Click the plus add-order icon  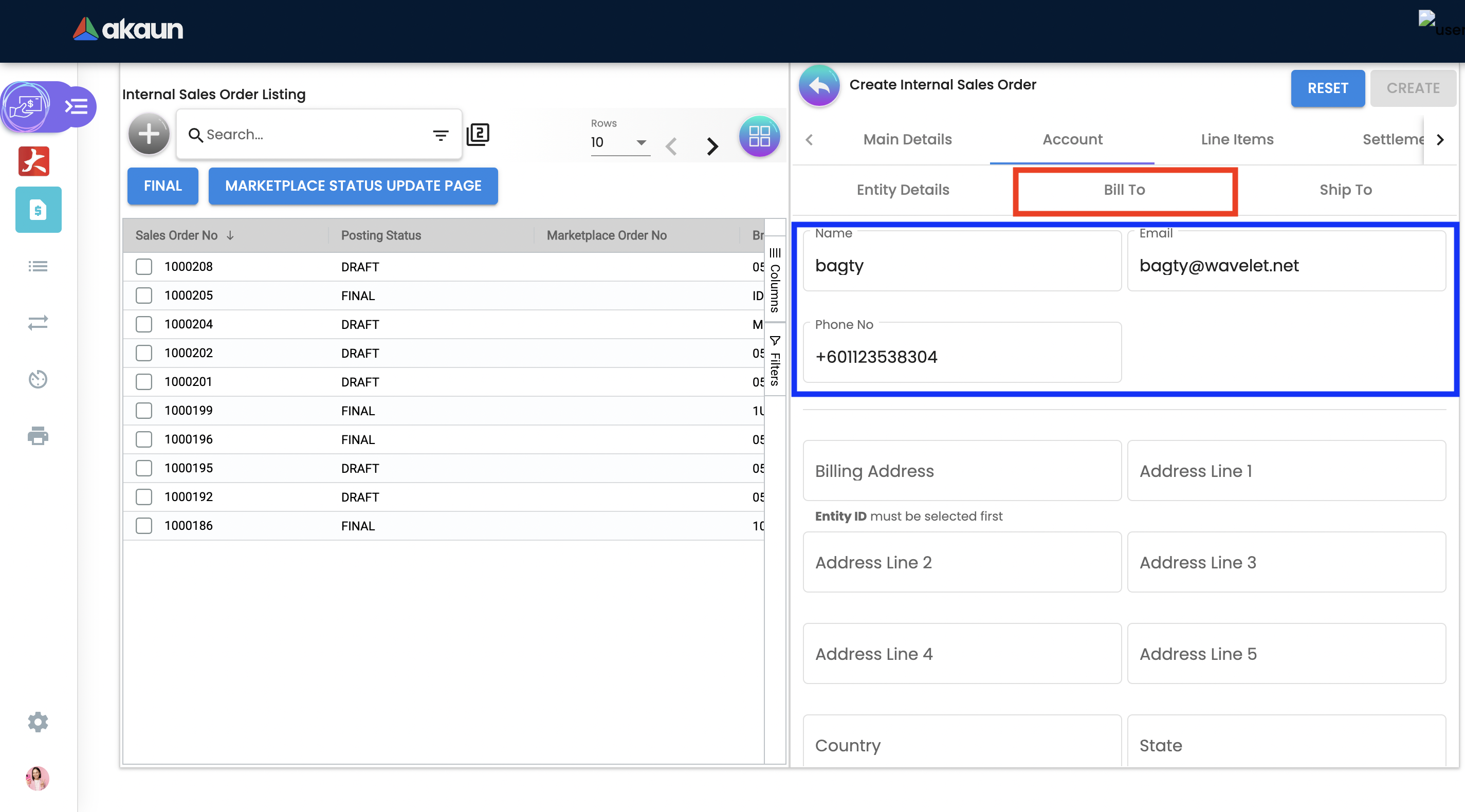pyautogui.click(x=149, y=134)
